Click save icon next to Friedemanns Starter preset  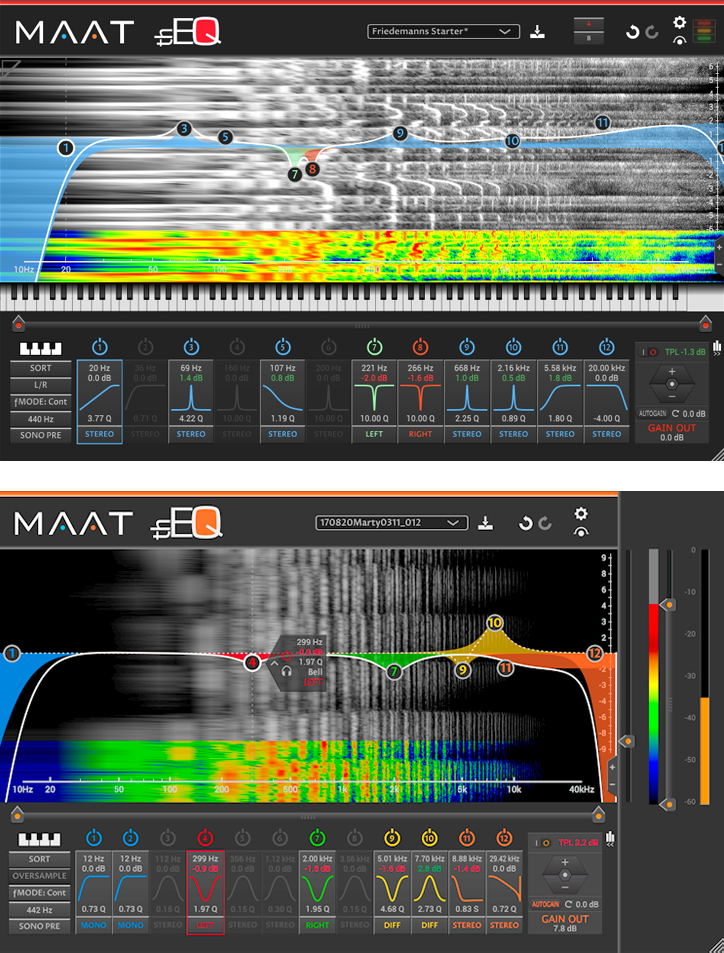(x=538, y=32)
